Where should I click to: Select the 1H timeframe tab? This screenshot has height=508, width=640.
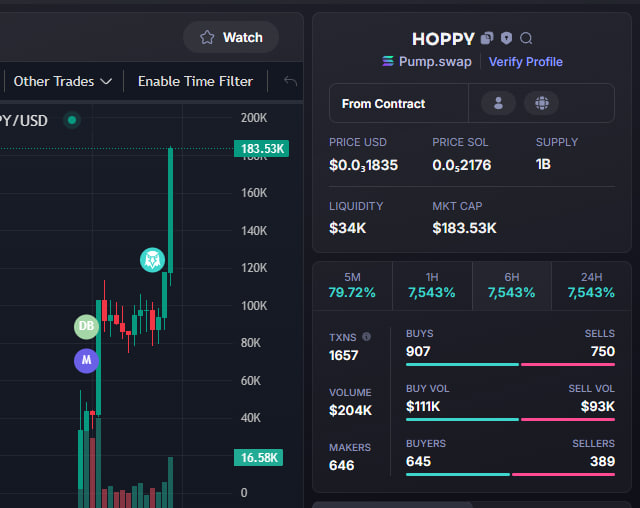click(x=432, y=286)
